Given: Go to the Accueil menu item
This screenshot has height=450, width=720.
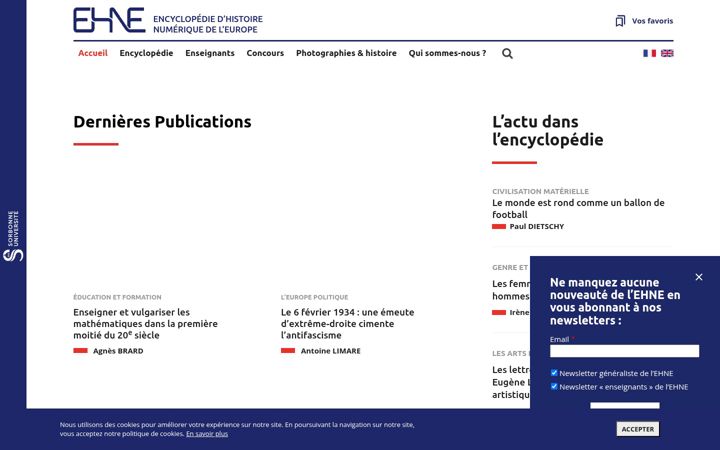Looking at the screenshot, I should point(93,53).
